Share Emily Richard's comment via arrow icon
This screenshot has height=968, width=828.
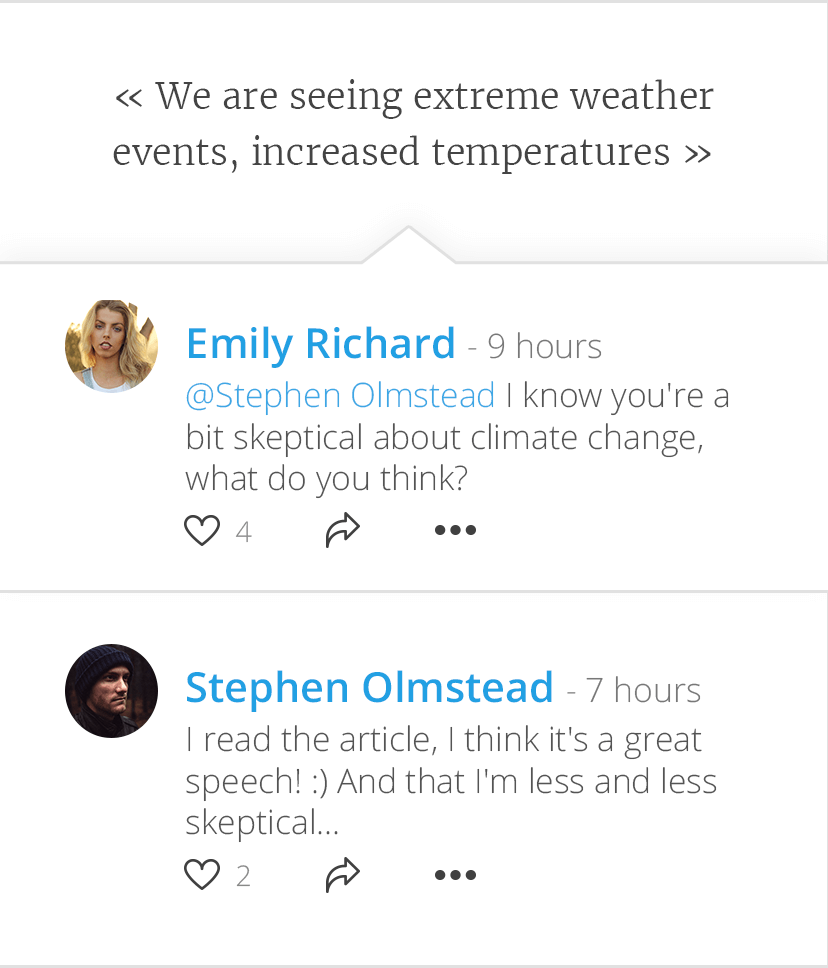(x=342, y=530)
